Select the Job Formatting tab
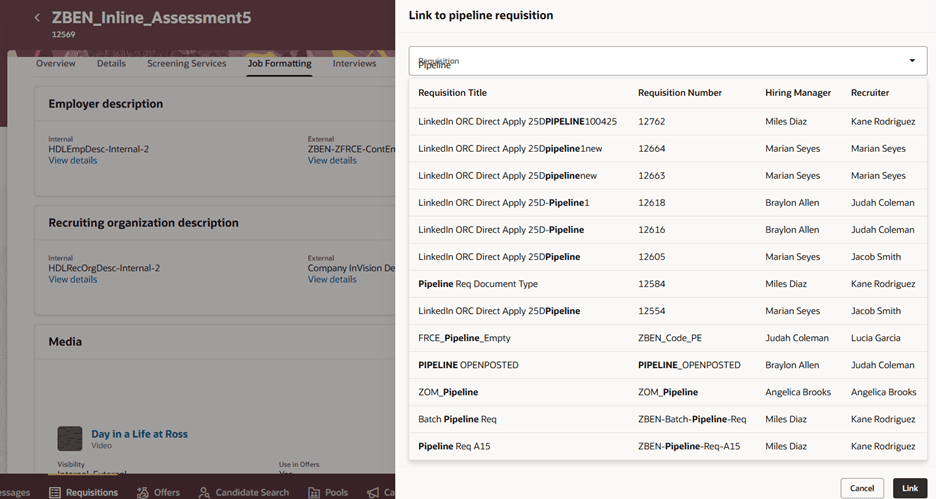This screenshot has width=936, height=499. tap(279, 63)
